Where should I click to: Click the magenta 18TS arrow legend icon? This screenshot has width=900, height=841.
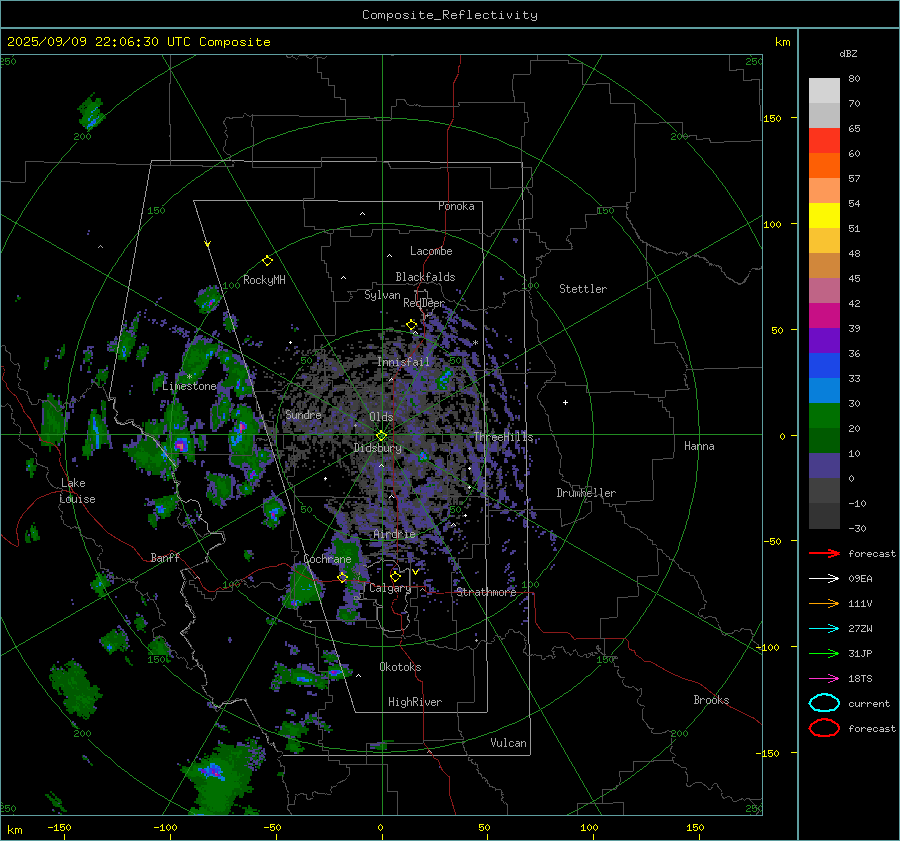824,679
